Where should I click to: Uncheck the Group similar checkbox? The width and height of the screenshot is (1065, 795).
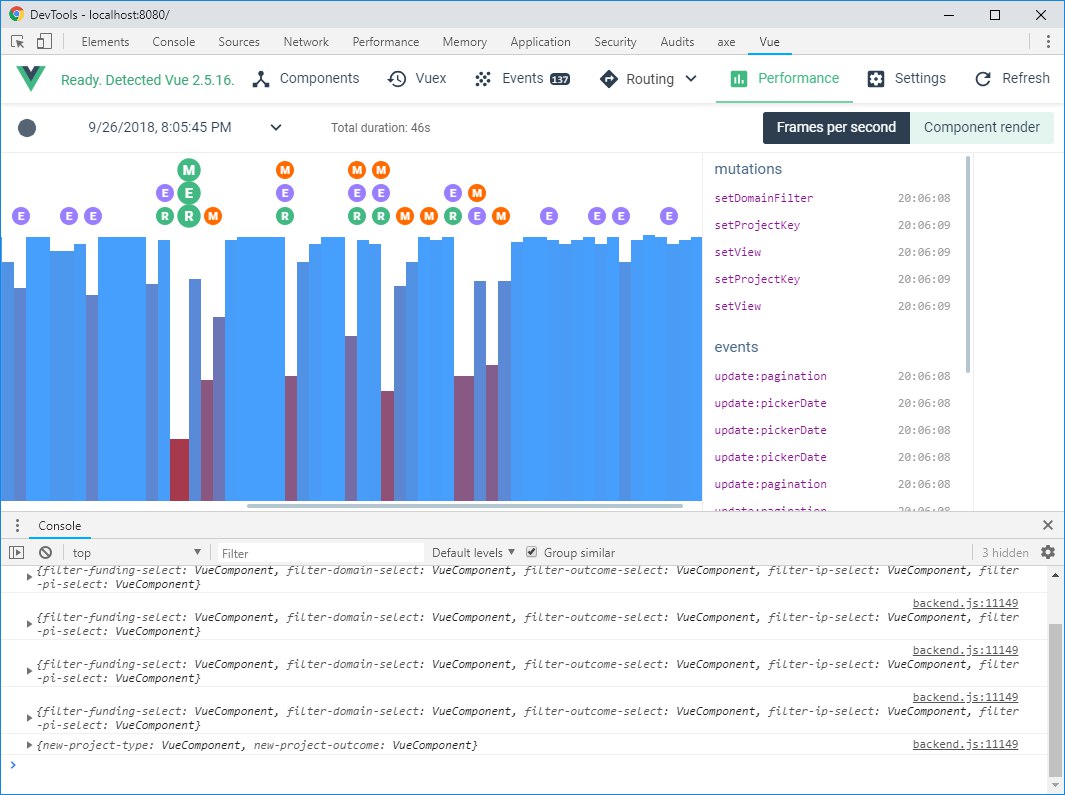click(x=532, y=552)
